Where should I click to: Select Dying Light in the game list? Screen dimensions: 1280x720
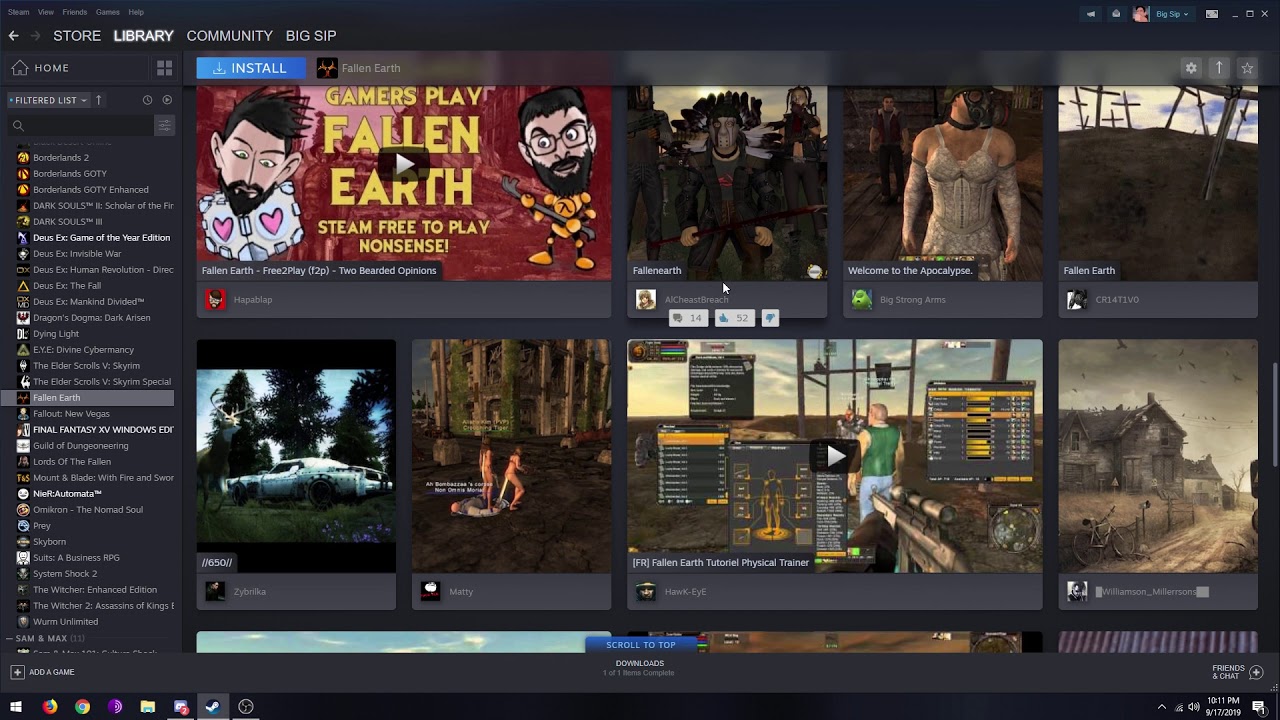coord(56,333)
